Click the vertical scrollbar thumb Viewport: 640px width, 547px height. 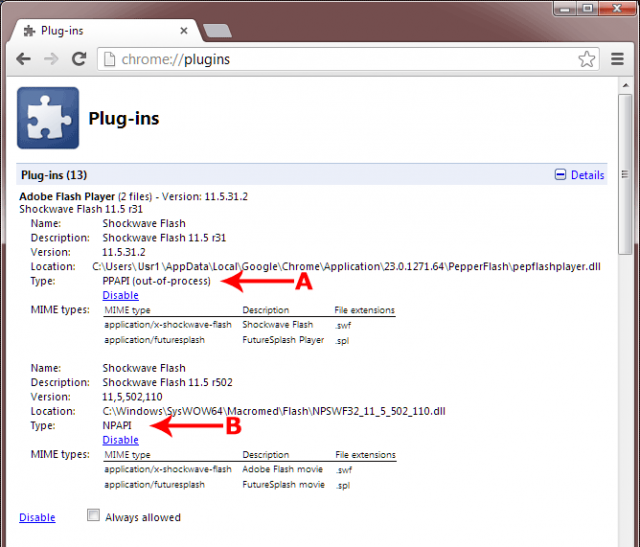tap(626, 180)
